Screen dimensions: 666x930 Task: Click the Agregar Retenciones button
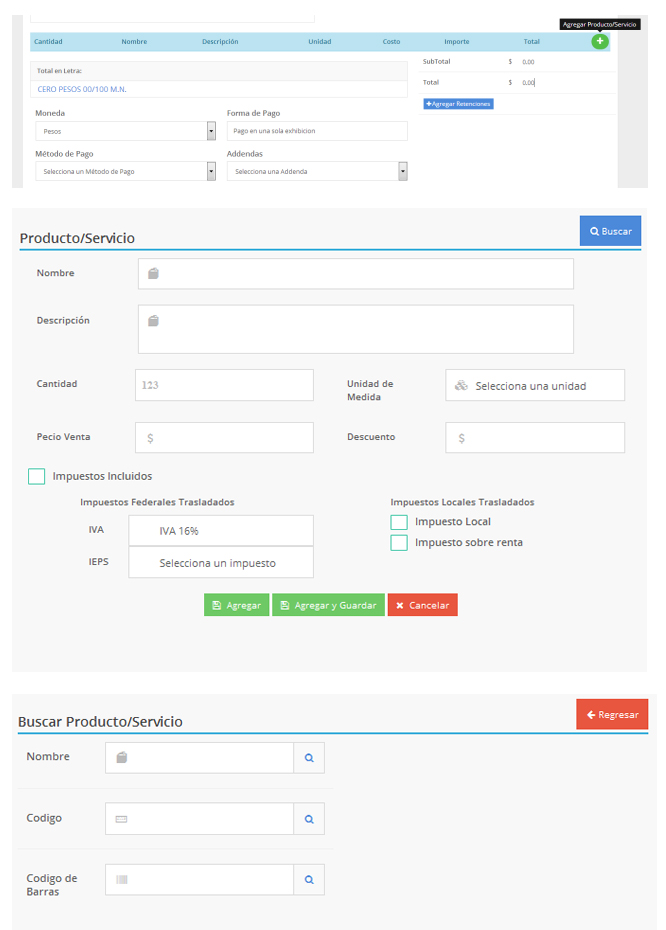(x=458, y=104)
